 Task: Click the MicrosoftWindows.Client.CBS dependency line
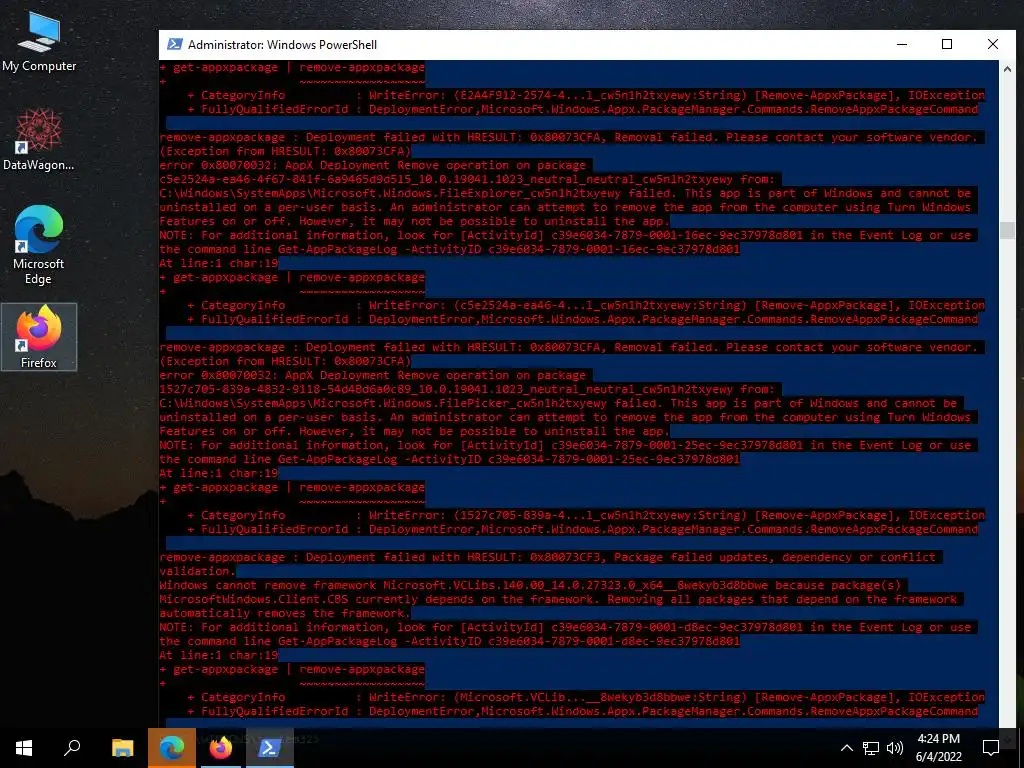pyautogui.click(x=558, y=599)
